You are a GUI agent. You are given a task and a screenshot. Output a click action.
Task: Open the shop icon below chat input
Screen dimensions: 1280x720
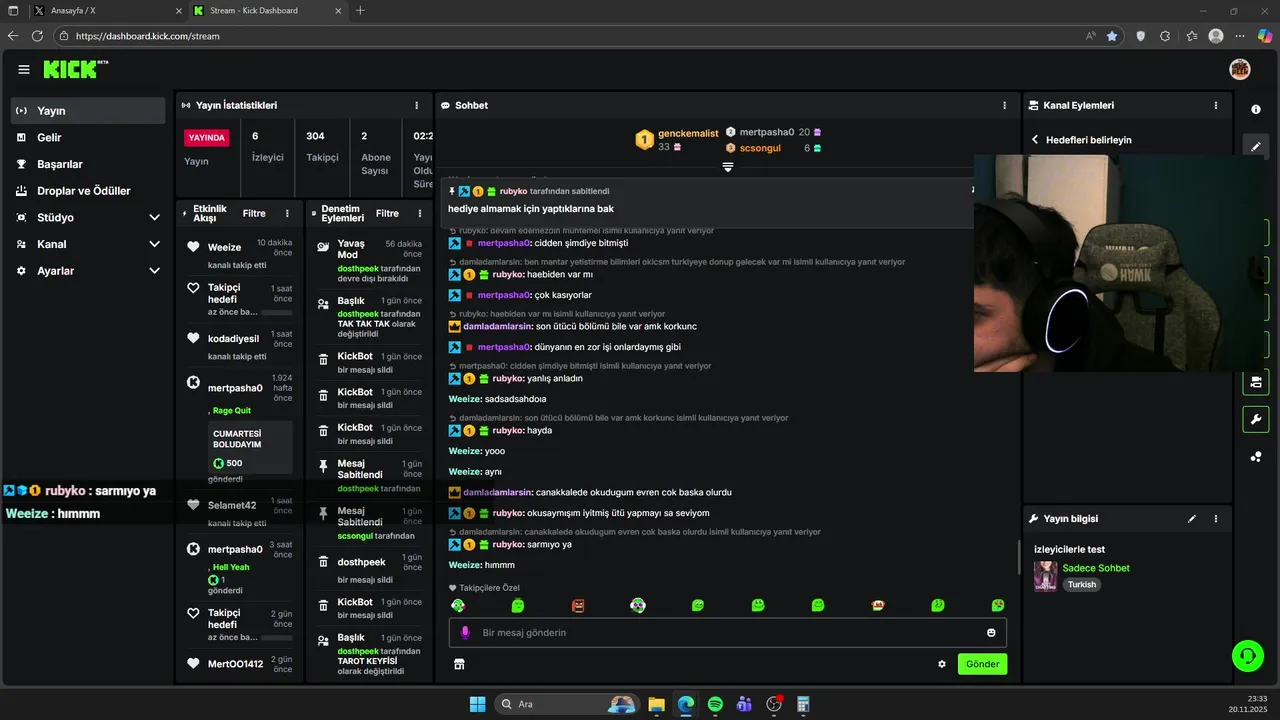pos(459,664)
